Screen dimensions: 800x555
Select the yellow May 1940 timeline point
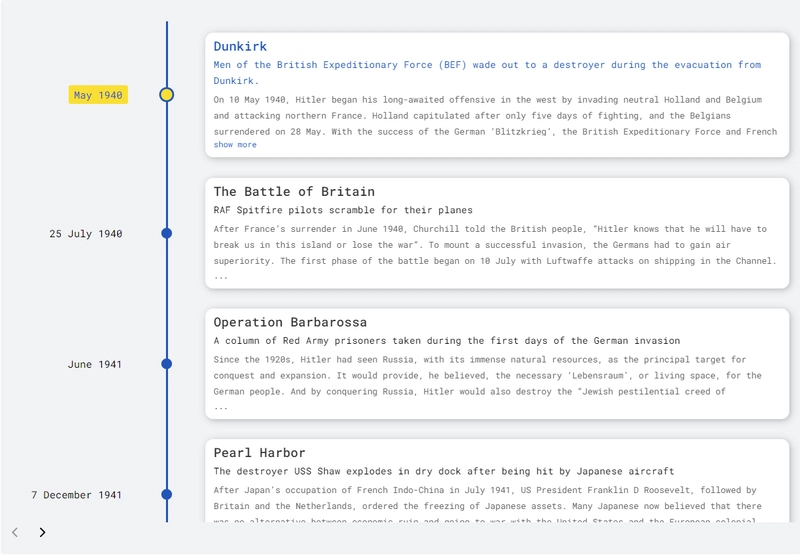167,95
